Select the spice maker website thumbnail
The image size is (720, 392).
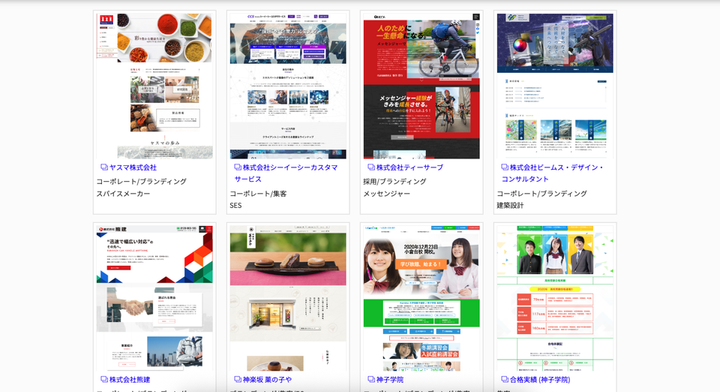click(154, 86)
